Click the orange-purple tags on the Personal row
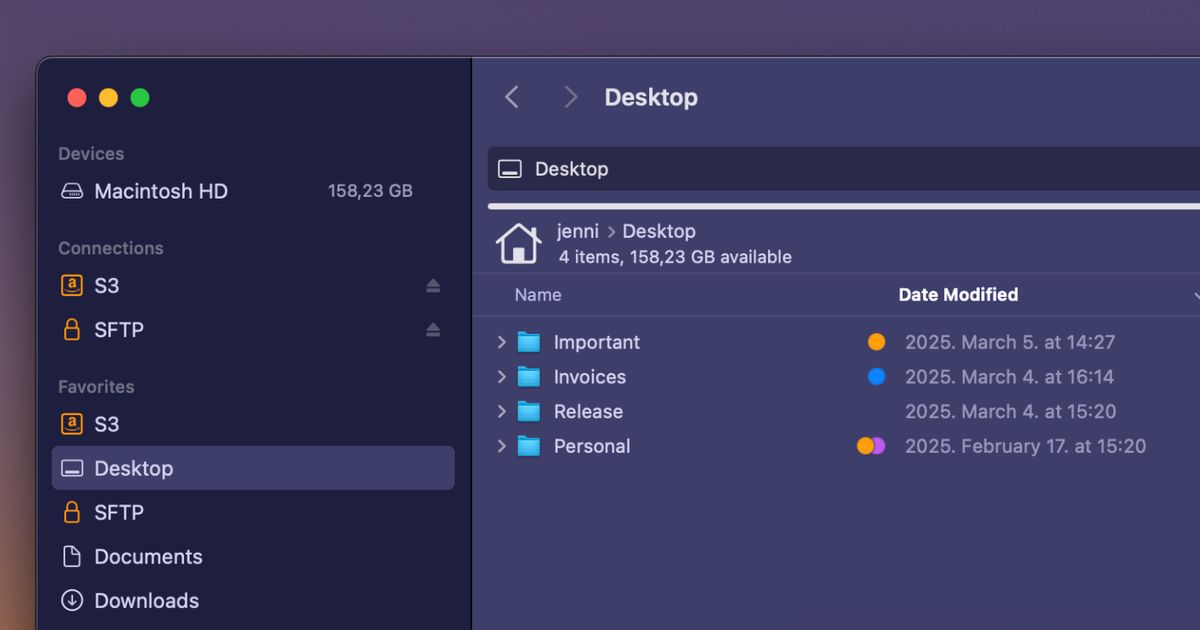 [871, 446]
